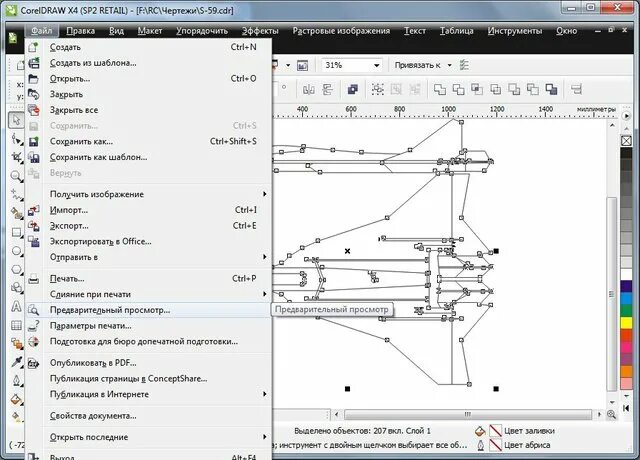Click the horizontal scrollbar thumb

coord(468,414)
